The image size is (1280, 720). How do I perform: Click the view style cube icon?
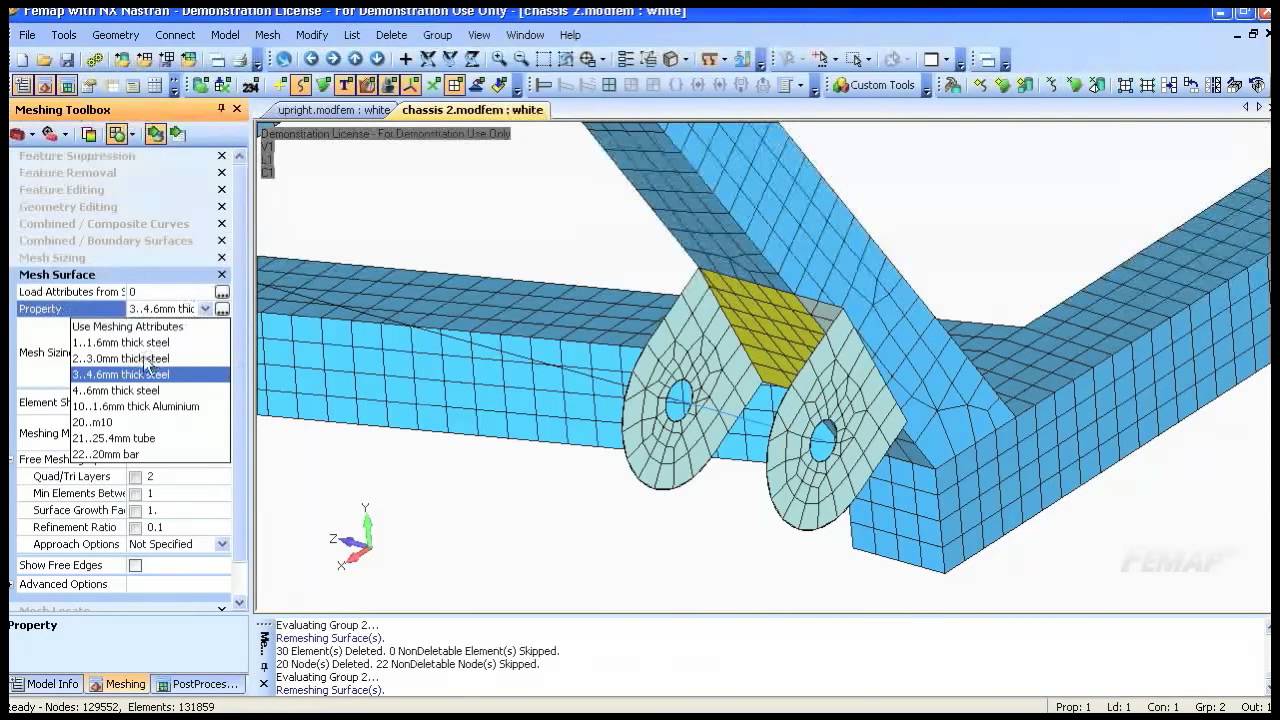pos(671,60)
